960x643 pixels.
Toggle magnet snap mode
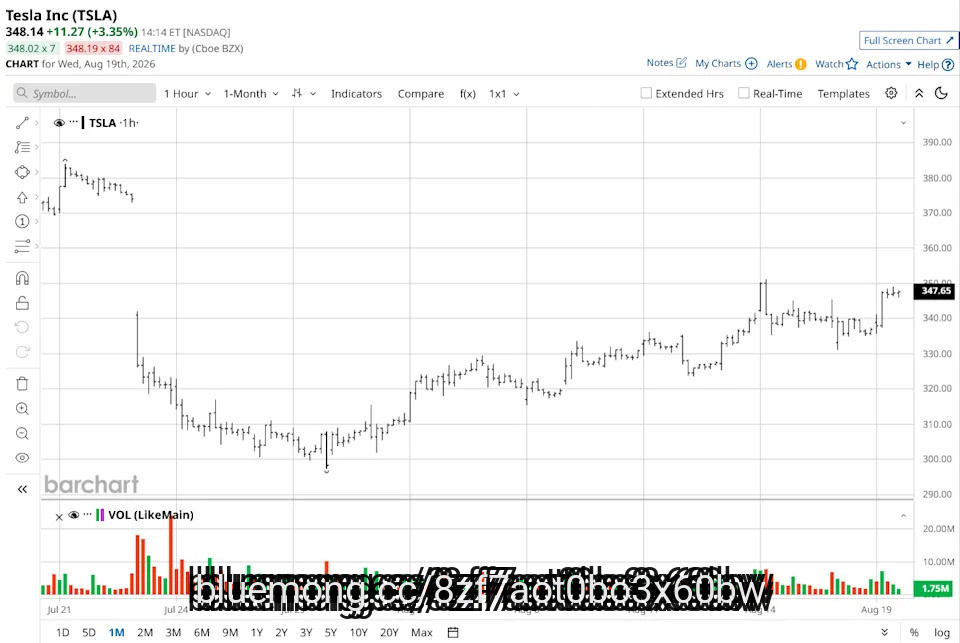point(22,279)
